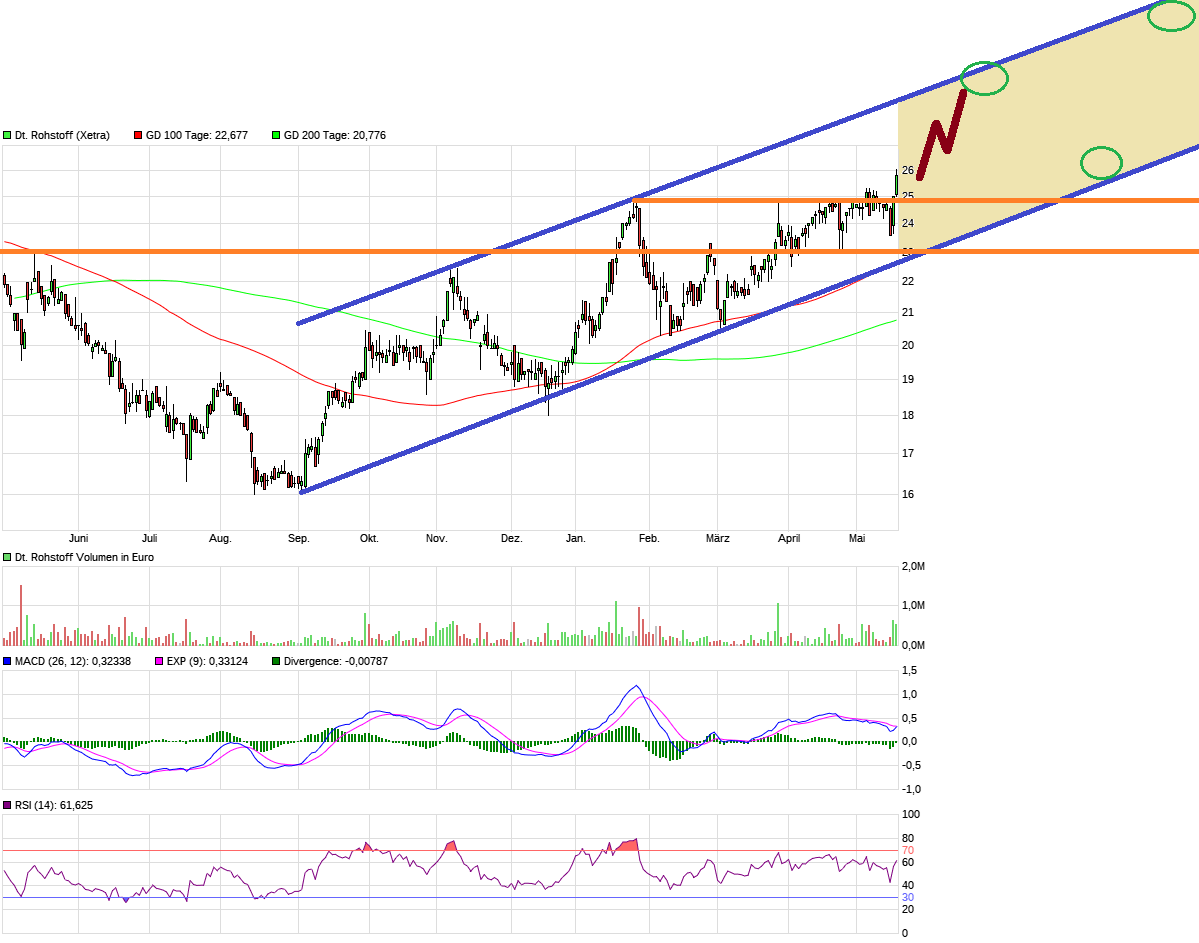Click the 16 price axis label
This screenshot has width=1199, height=943.
(908, 494)
